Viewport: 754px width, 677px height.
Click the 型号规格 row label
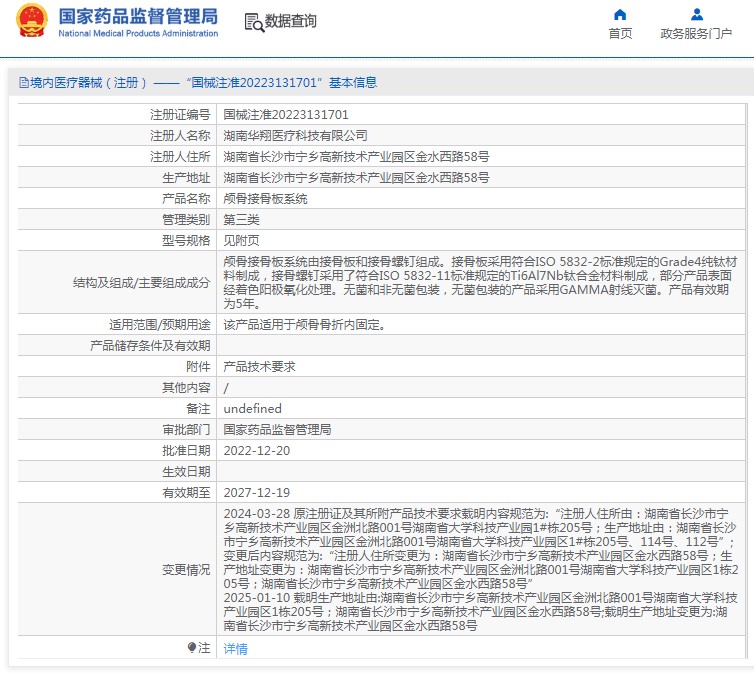[x=186, y=240]
